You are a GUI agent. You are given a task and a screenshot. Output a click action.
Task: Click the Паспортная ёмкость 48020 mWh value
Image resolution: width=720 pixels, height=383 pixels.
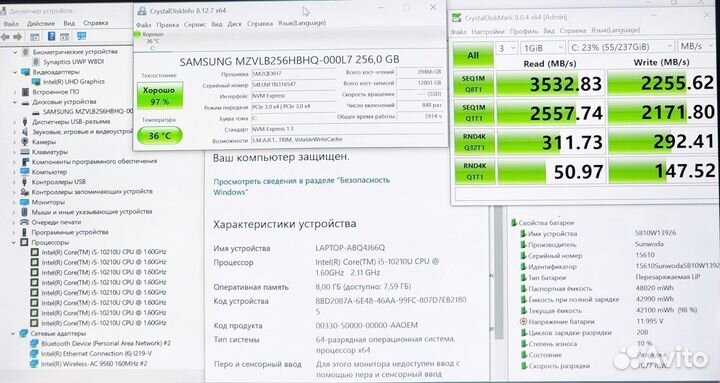tap(654, 288)
